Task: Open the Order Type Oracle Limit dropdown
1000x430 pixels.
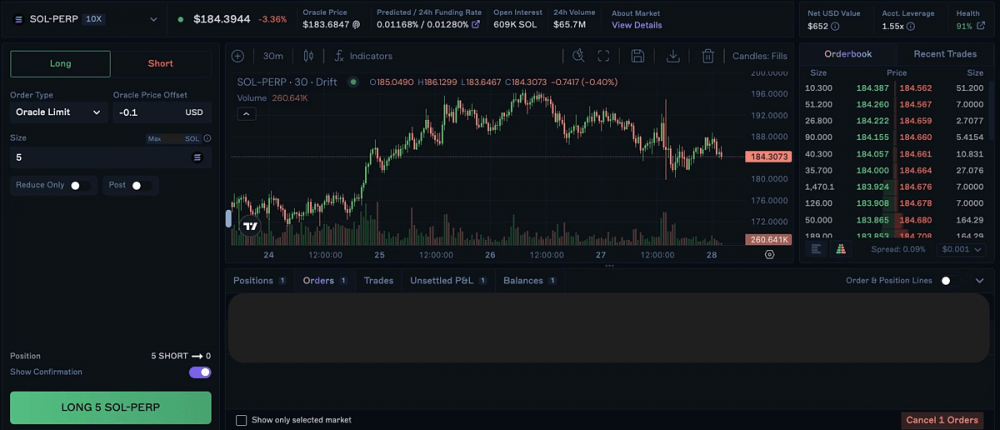Action: coord(59,112)
